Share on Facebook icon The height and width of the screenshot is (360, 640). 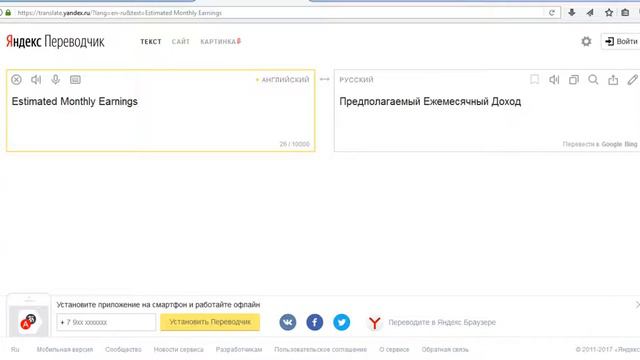[x=315, y=322]
